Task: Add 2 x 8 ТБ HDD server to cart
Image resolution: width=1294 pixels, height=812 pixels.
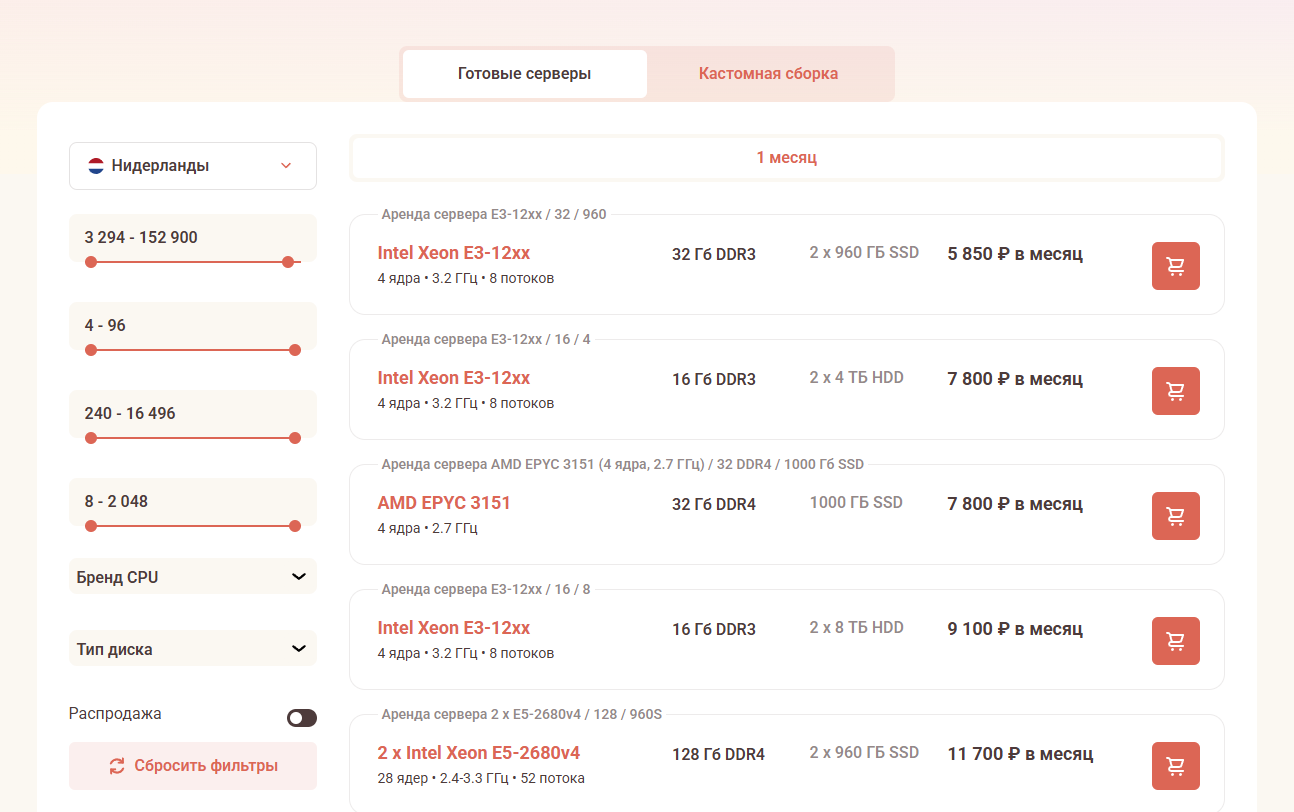Action: tap(1176, 641)
